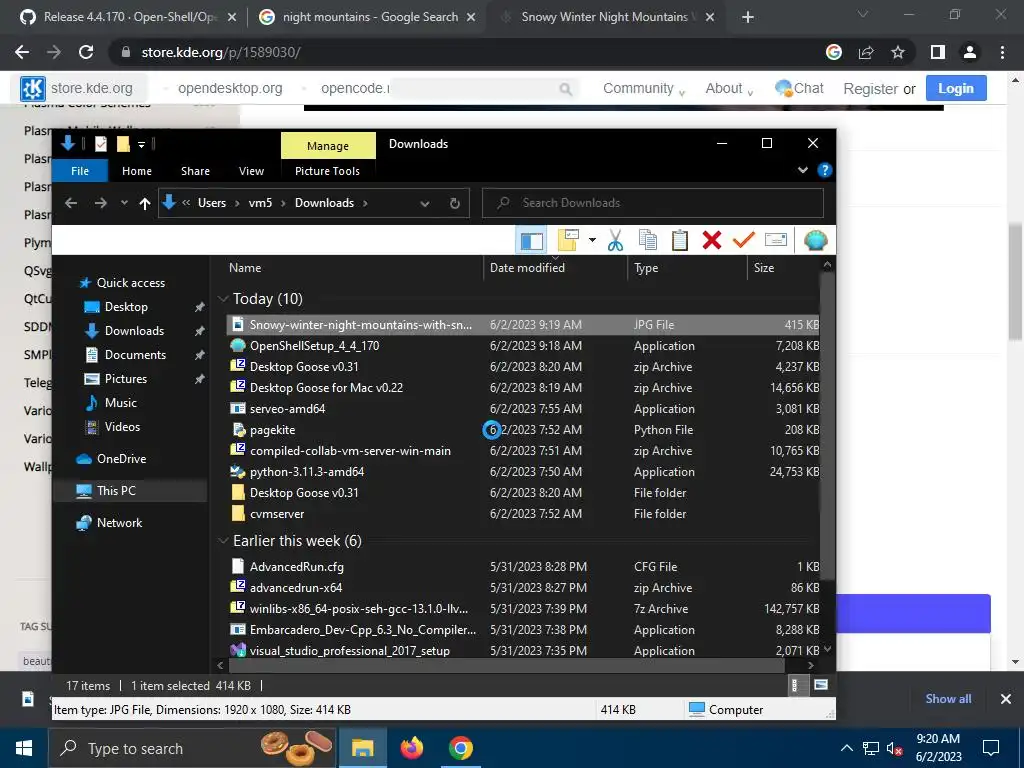Viewport: 1024px width, 768px height.
Task: Click Users in the address breadcrumb
Action: (x=212, y=203)
